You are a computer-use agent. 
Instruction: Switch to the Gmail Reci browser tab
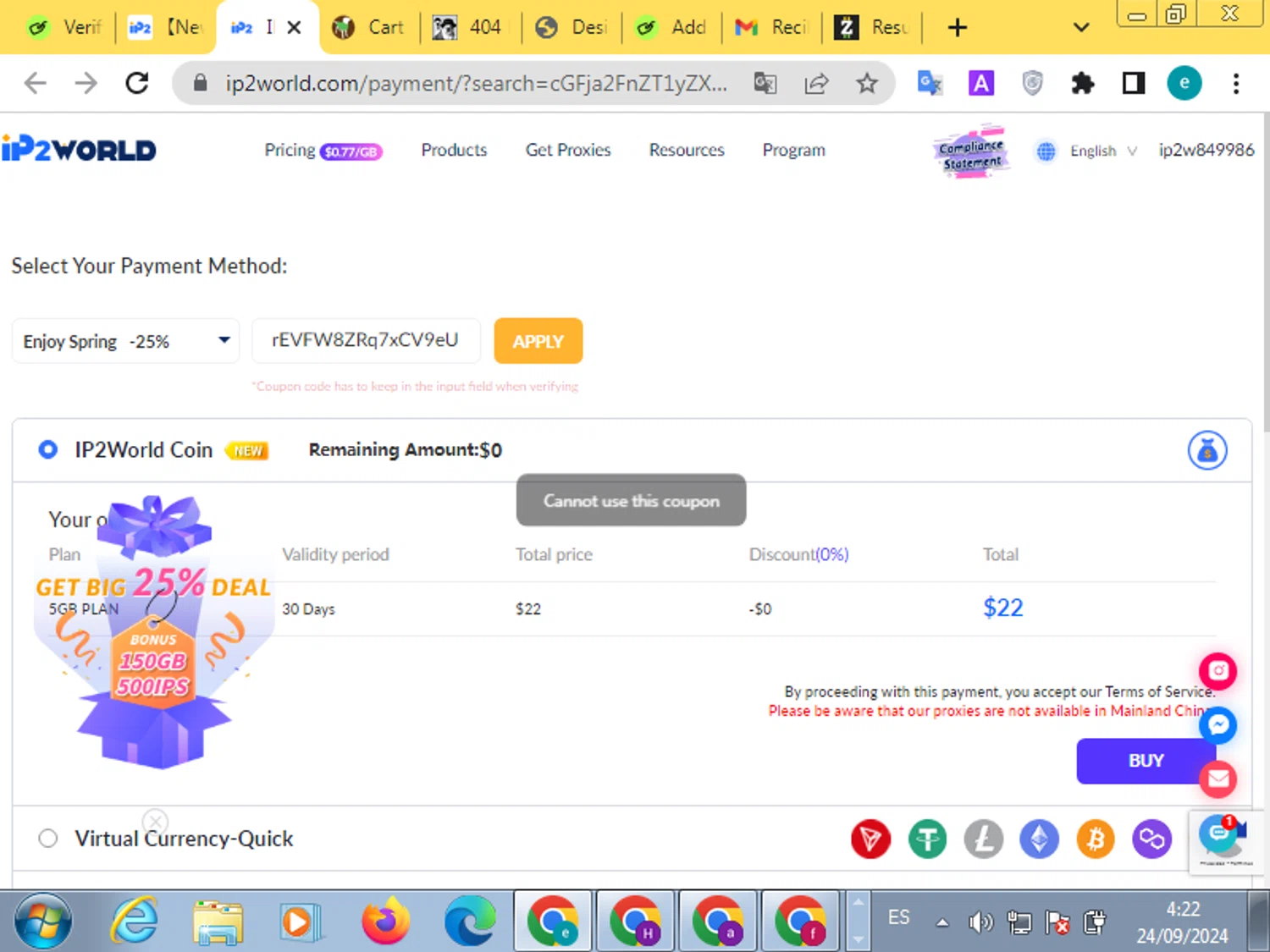pyautogui.click(x=771, y=28)
